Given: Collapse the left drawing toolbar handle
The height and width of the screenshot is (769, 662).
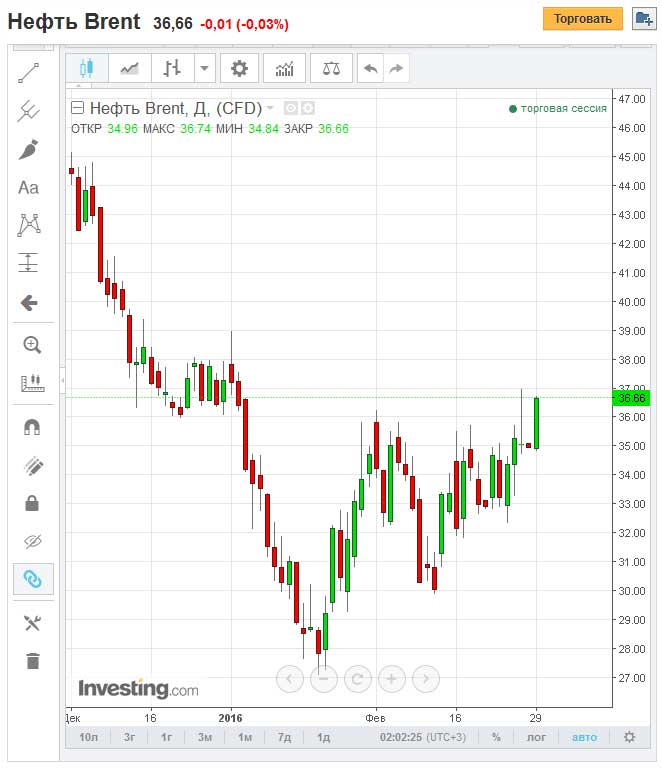Looking at the screenshot, I should pyautogui.click(x=62, y=380).
